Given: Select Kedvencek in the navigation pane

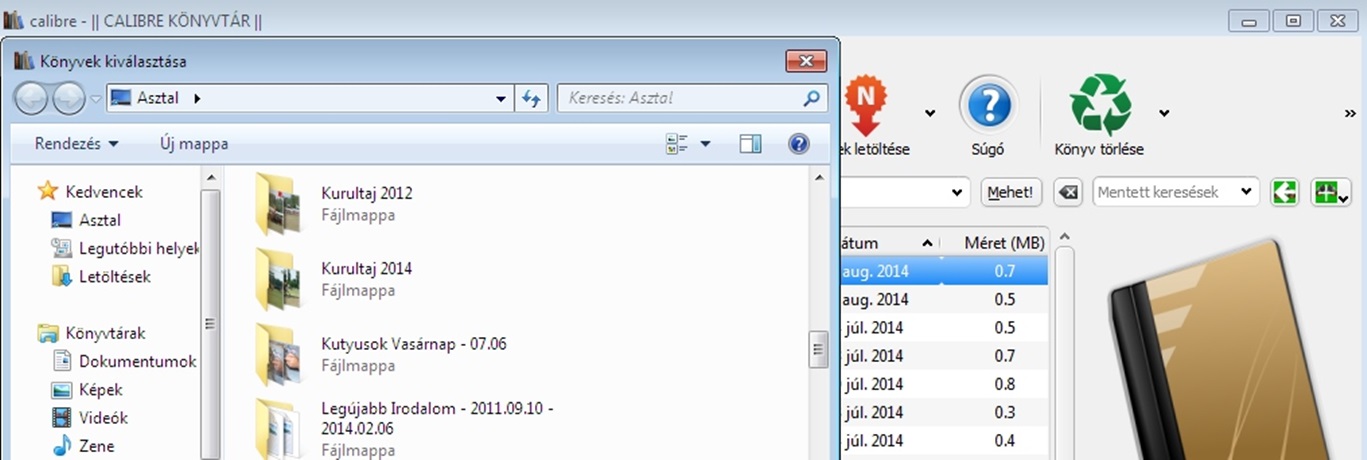Looking at the screenshot, I should click(90, 191).
